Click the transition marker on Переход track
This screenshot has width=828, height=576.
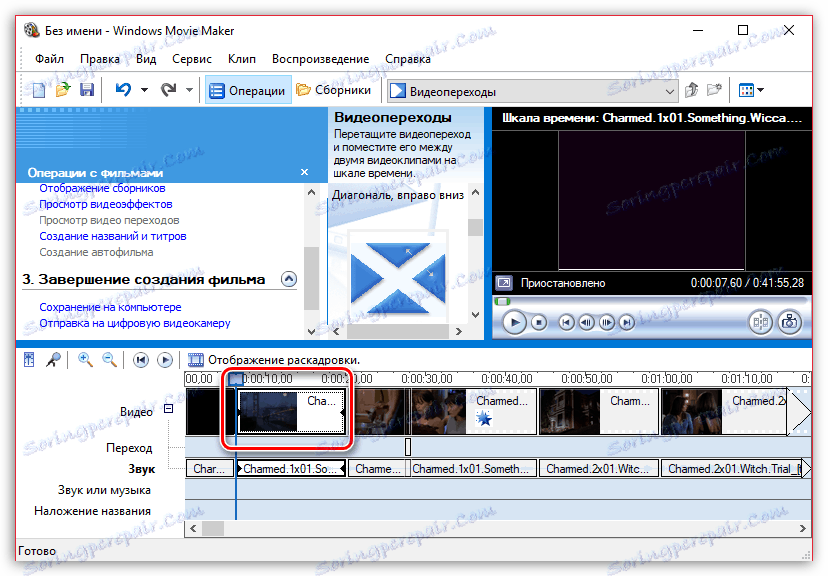408,447
